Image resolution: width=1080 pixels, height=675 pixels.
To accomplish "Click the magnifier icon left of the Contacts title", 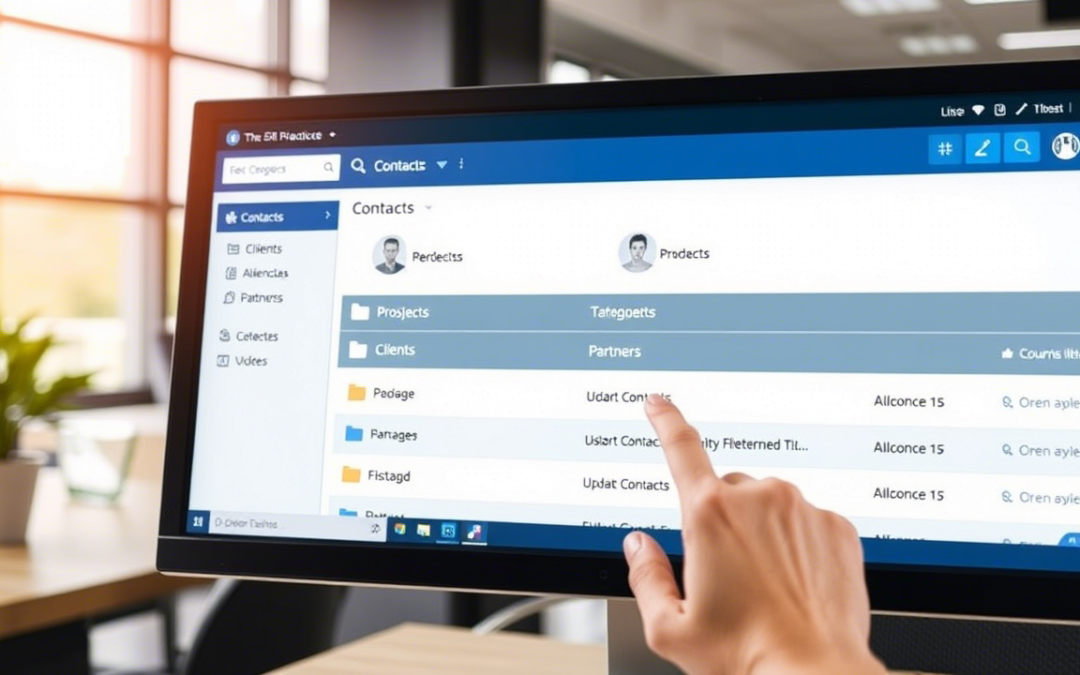I will [358, 165].
